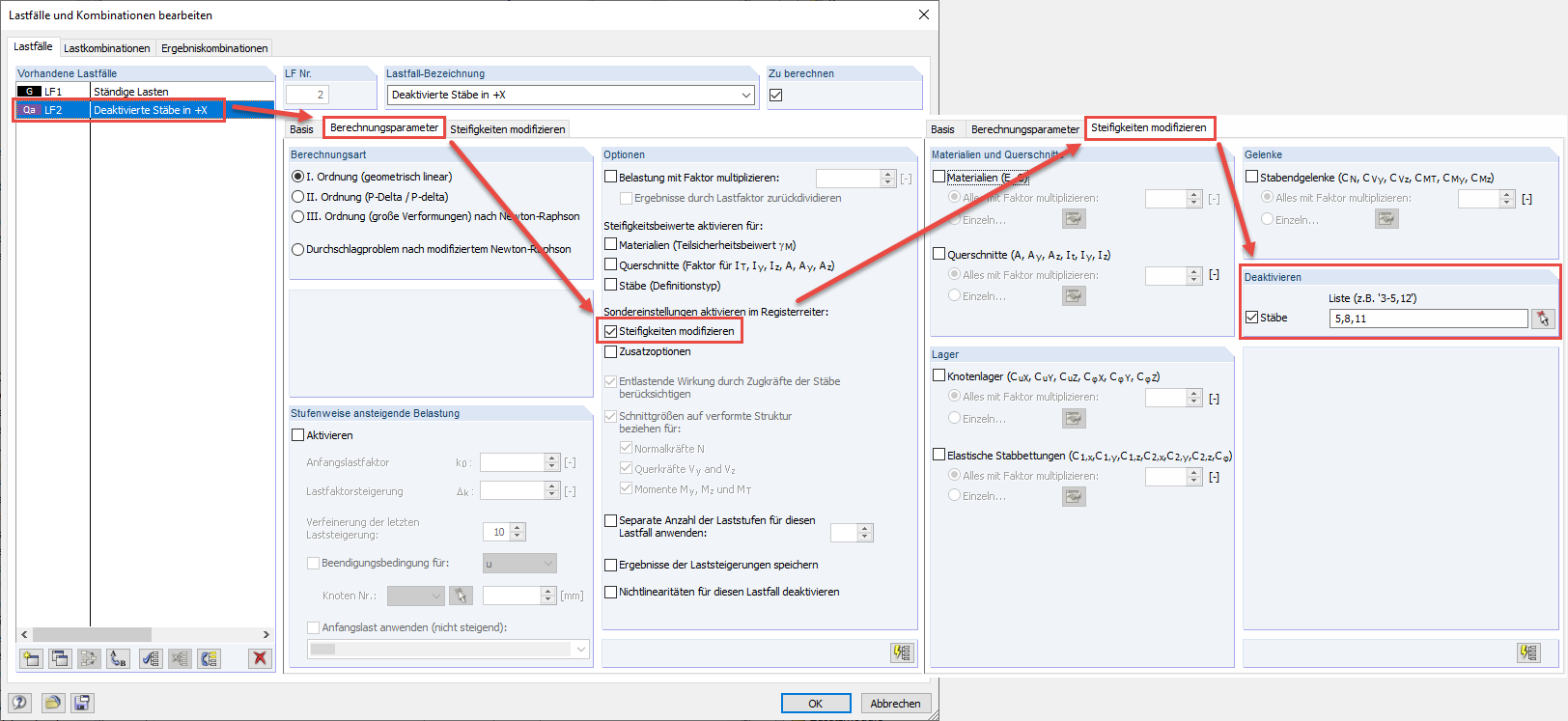Click the Separate Anzahl der Laststufen spinner
Viewport: 1568px width, 721px height.
tap(865, 533)
